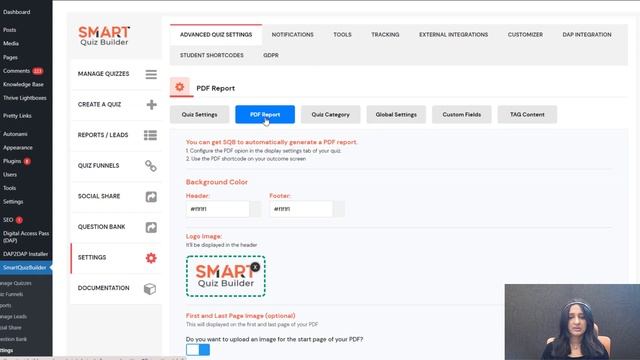Click the Custom Fields button

pyautogui.click(x=462, y=115)
